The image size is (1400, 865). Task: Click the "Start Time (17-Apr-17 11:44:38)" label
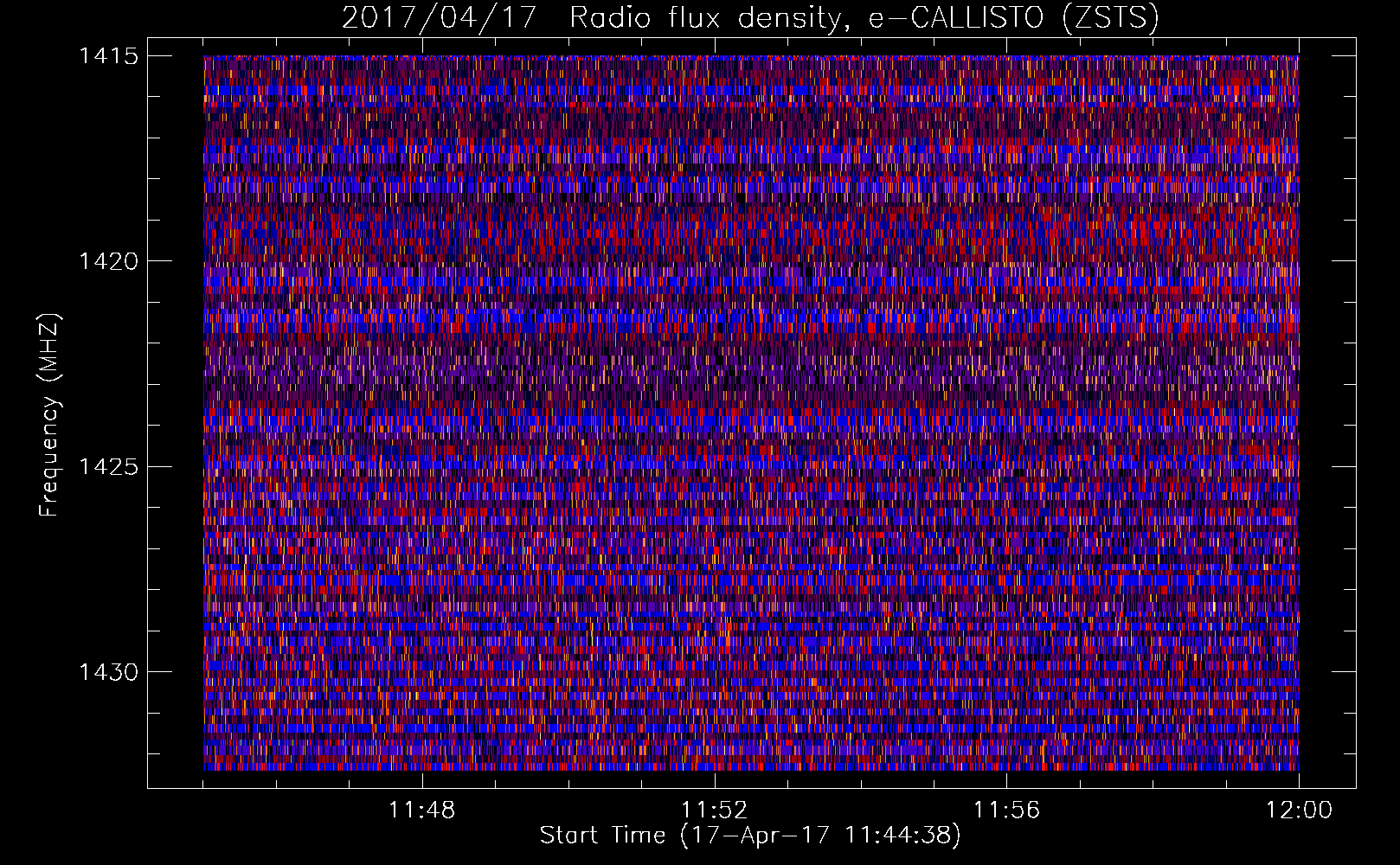[x=750, y=836]
